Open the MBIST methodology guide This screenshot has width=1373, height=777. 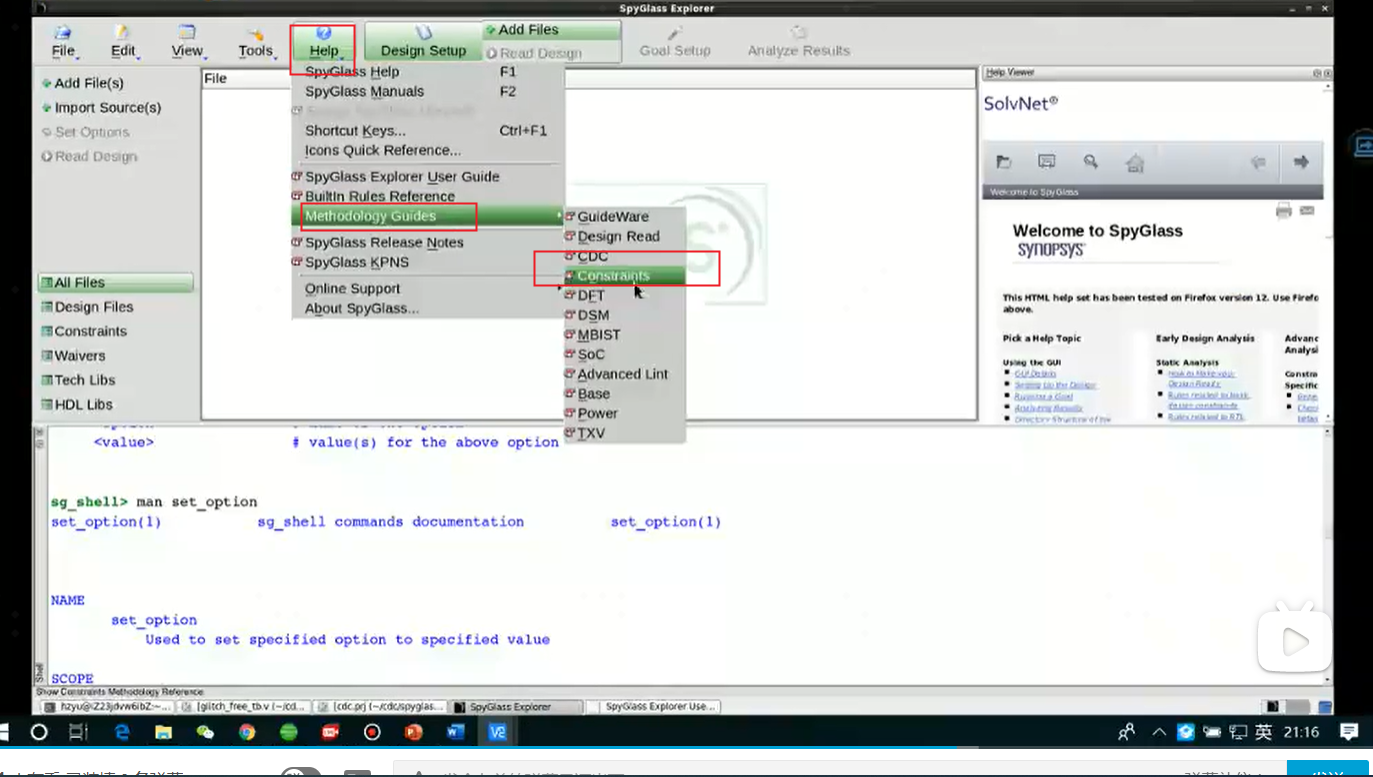click(623, 335)
